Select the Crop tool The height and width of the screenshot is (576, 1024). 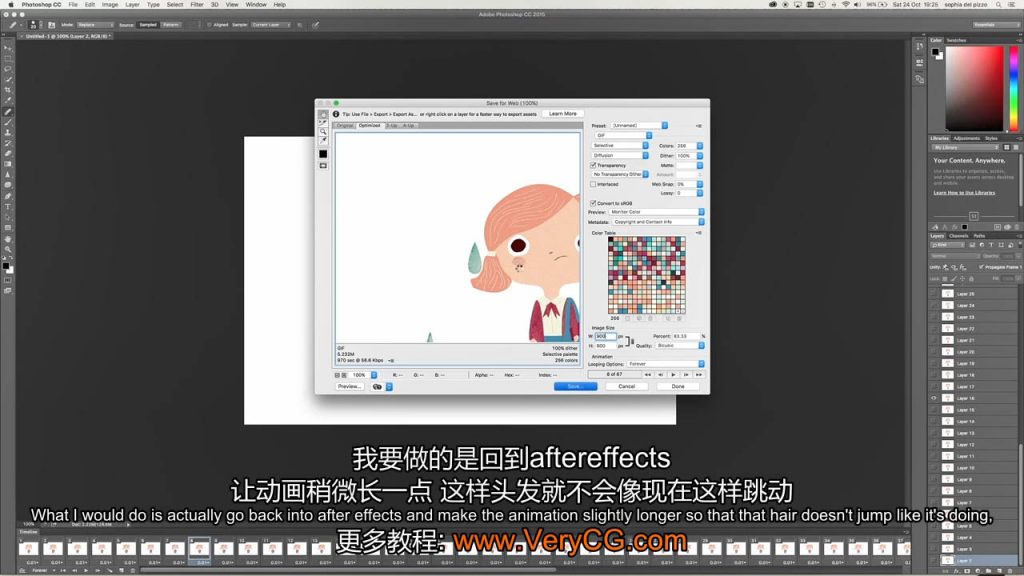[x=8, y=90]
